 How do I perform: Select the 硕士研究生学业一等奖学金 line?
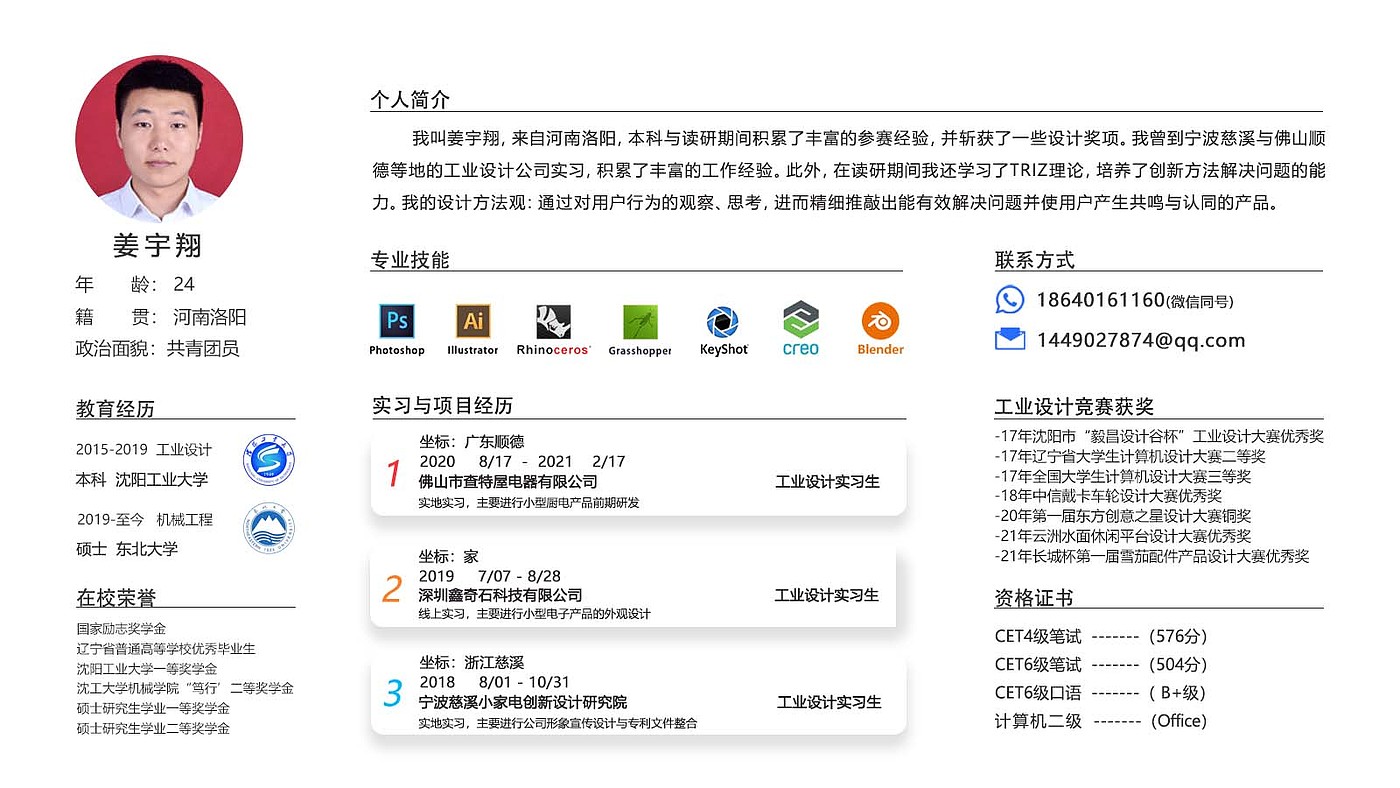pos(153,709)
